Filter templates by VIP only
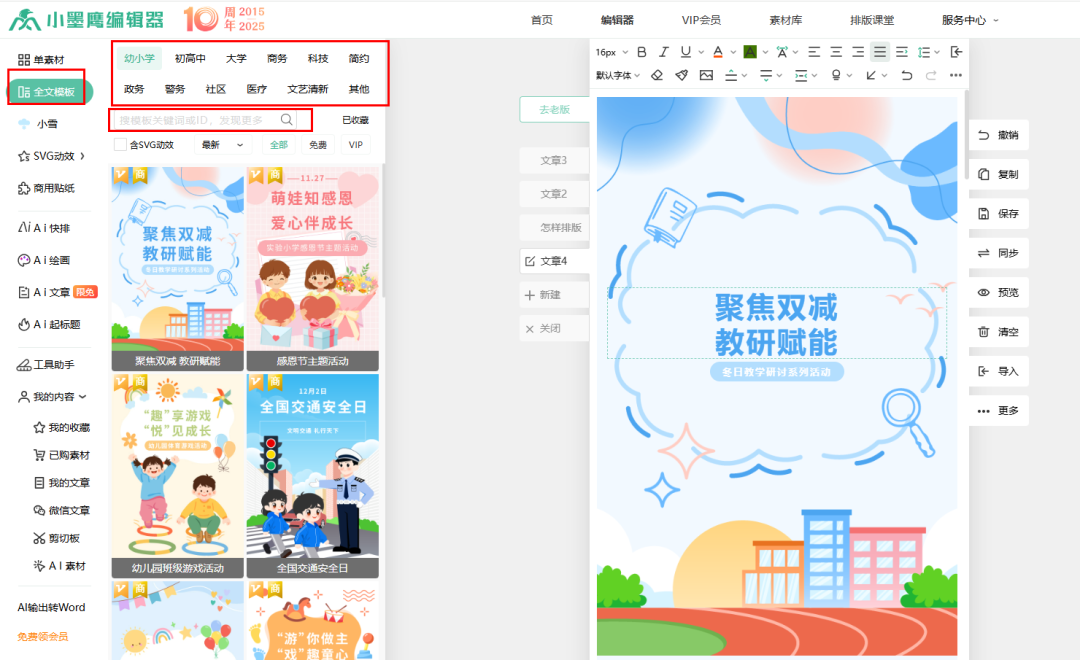 pyautogui.click(x=355, y=145)
